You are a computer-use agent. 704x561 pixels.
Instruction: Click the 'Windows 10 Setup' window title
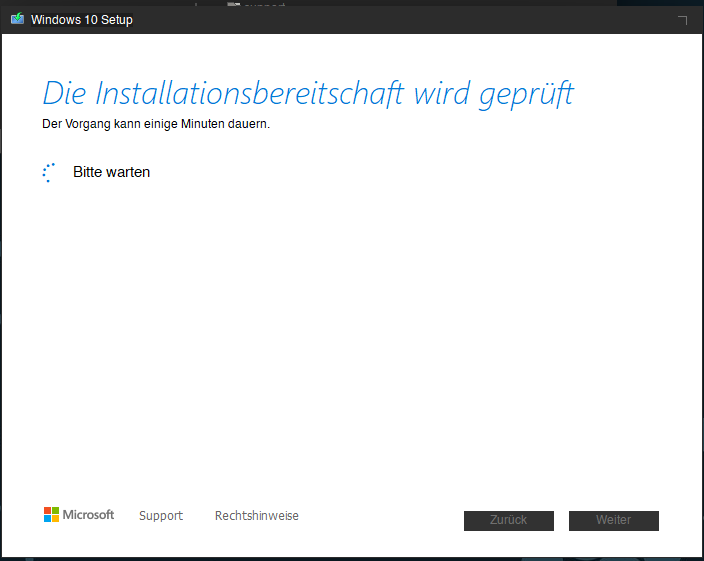pyautogui.click(x=82, y=20)
